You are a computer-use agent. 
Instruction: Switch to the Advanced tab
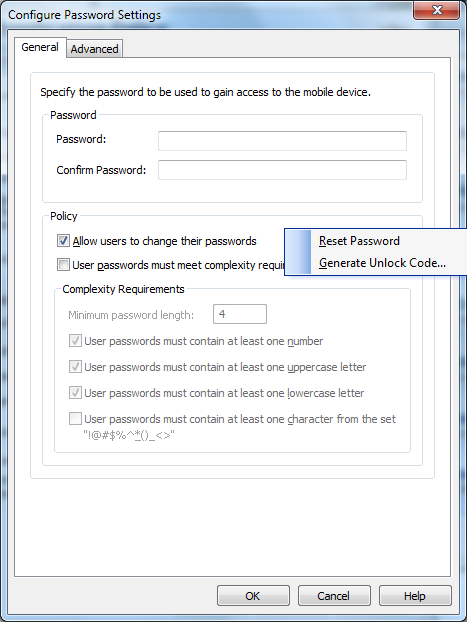point(94,49)
